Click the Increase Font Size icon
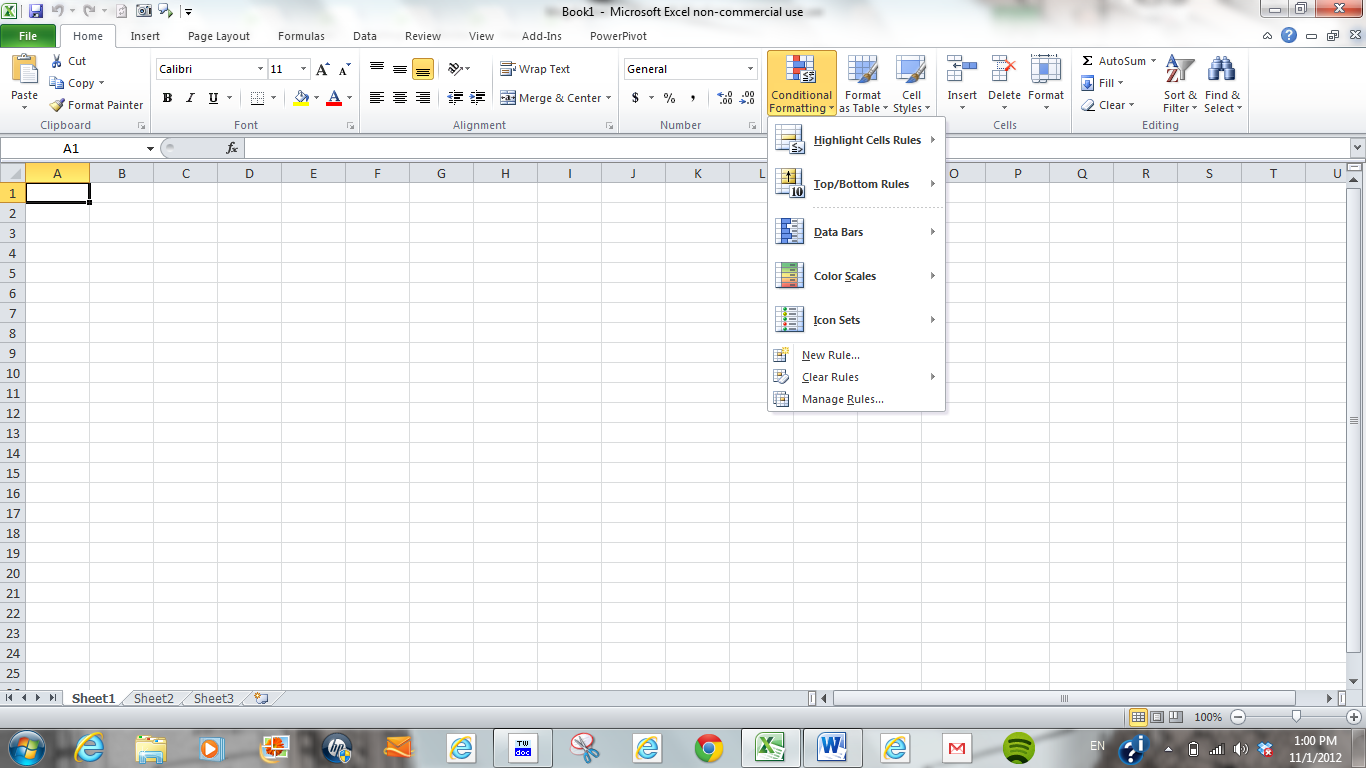The height and width of the screenshot is (768, 1366). (x=323, y=69)
